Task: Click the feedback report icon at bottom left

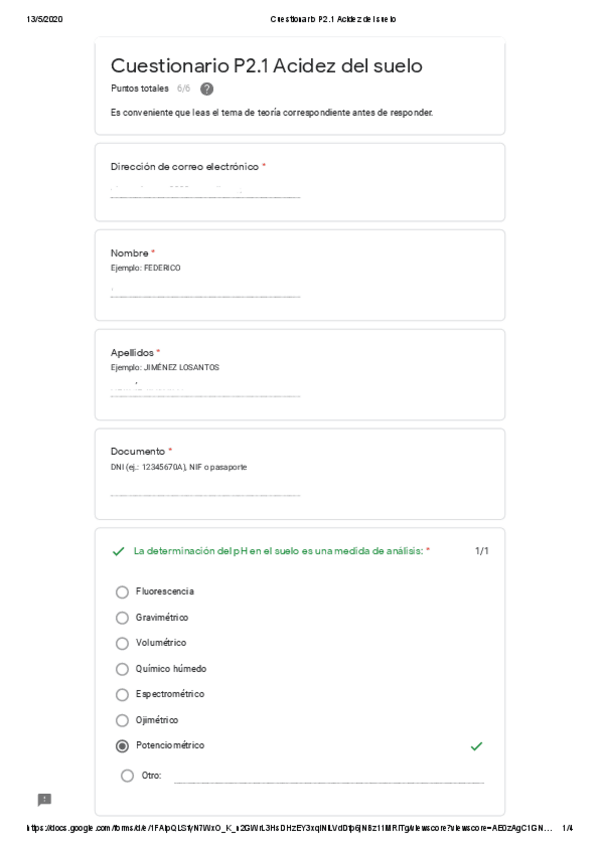Action: click(x=44, y=799)
